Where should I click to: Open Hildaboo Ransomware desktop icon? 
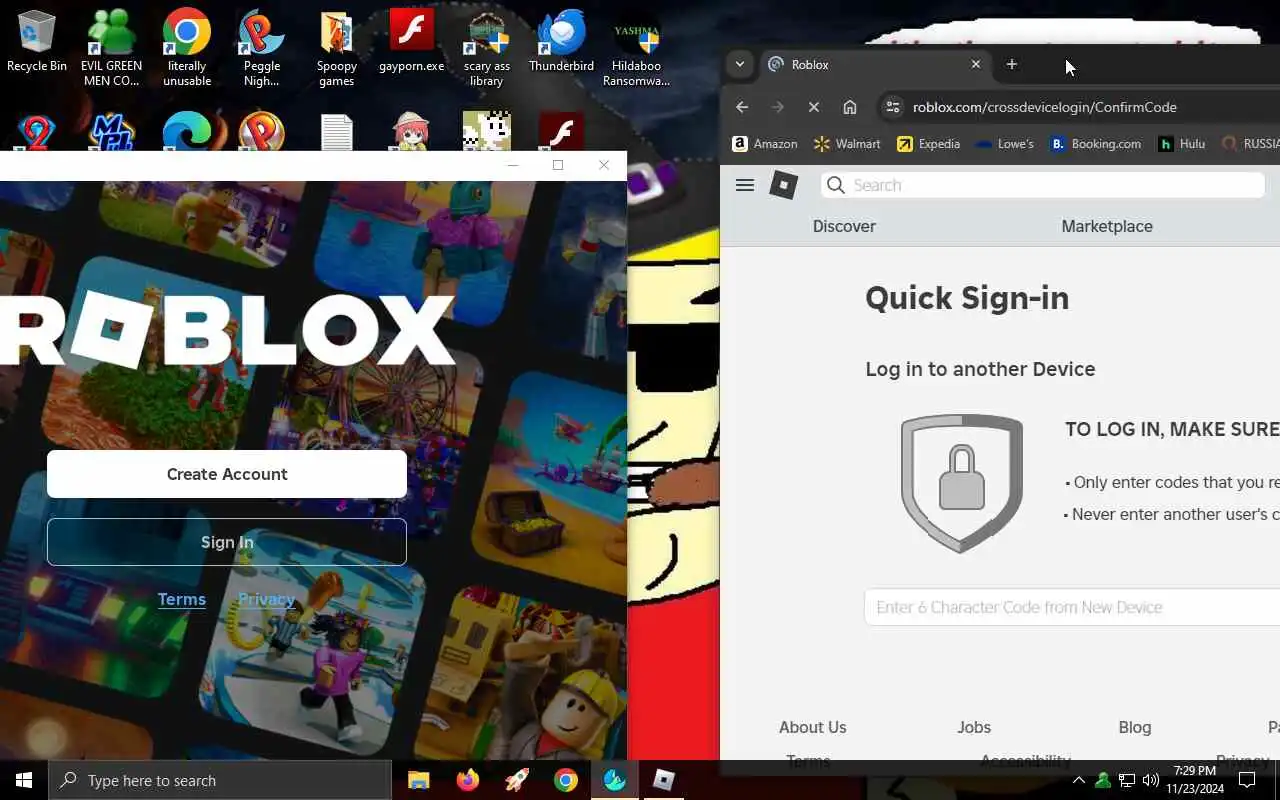click(636, 47)
